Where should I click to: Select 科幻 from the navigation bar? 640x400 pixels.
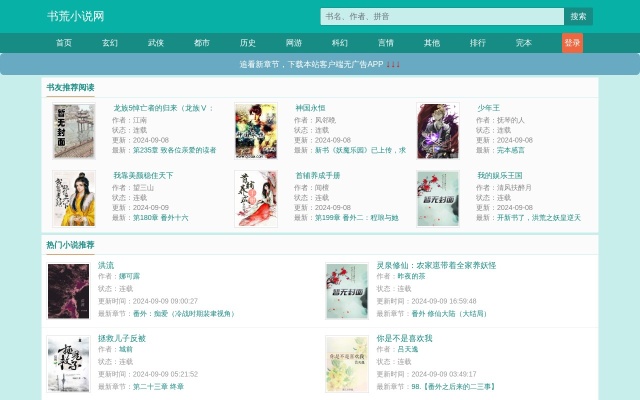click(340, 43)
